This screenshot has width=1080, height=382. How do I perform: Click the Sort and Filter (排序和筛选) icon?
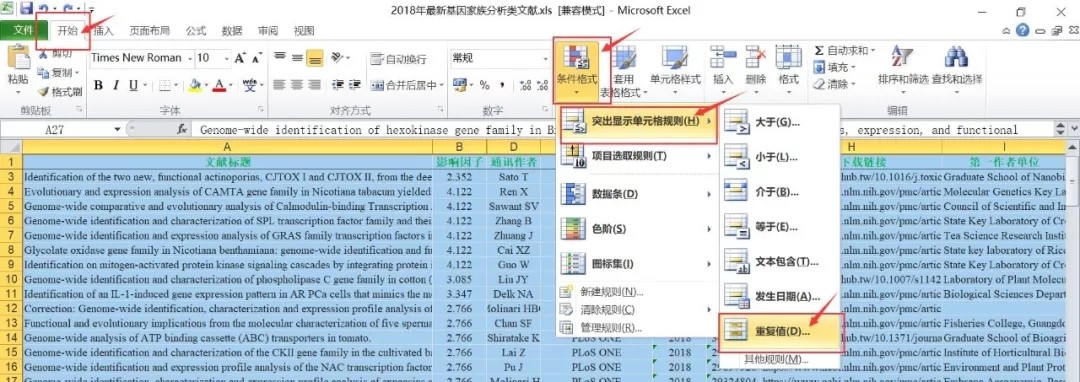(902, 58)
